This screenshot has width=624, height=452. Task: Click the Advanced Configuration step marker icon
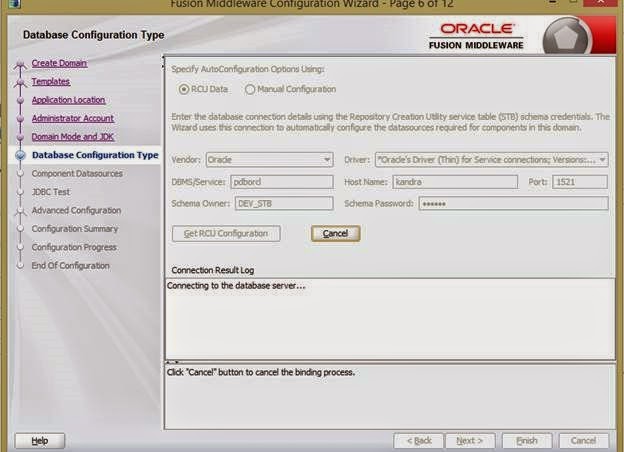tap(20, 211)
